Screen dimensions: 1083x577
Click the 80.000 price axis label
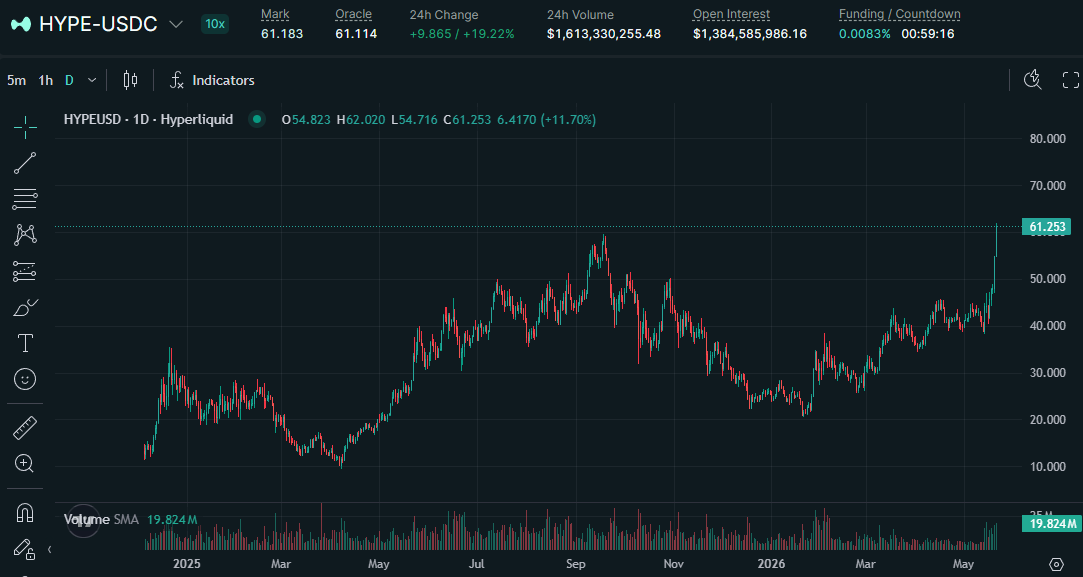point(1047,138)
